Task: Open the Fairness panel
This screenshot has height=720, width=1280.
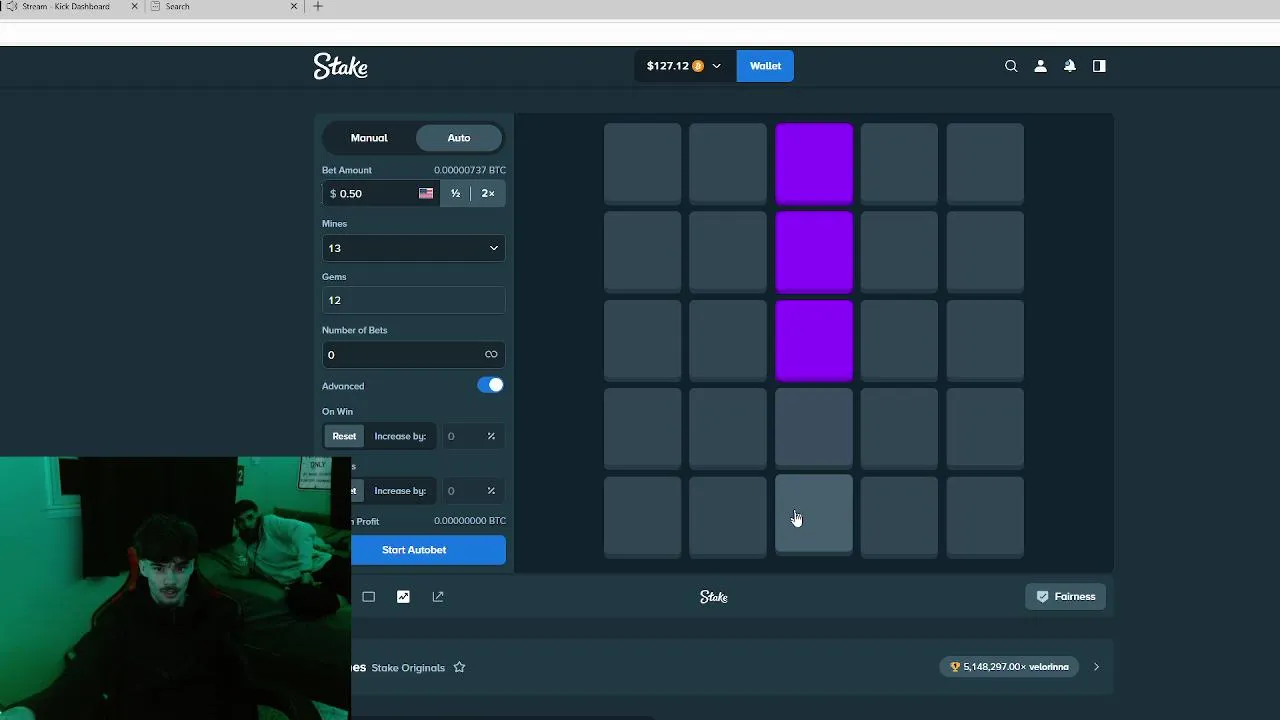Action: [x=1066, y=597]
